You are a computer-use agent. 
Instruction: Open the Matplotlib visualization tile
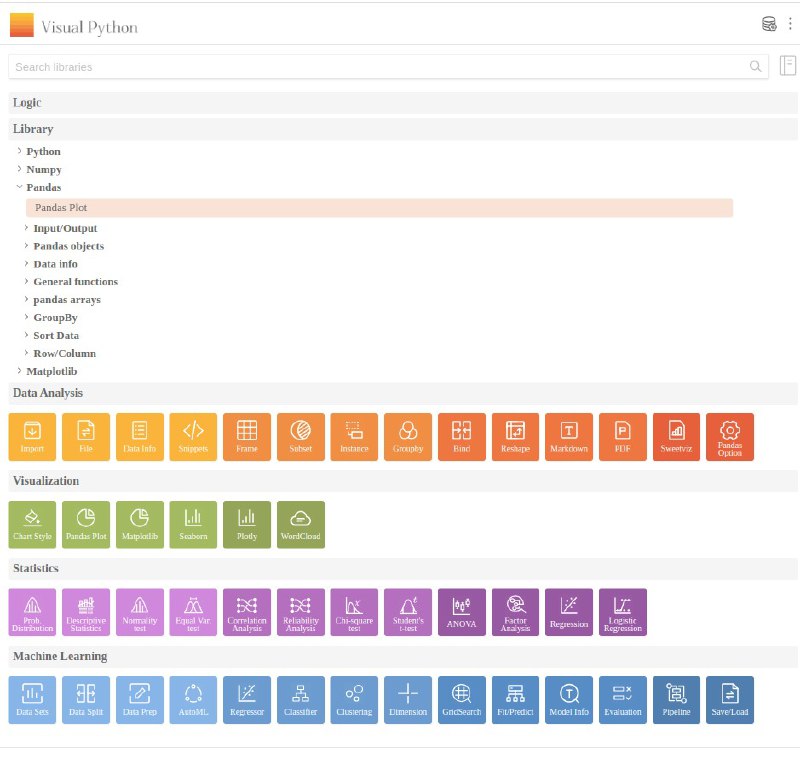(x=140, y=525)
